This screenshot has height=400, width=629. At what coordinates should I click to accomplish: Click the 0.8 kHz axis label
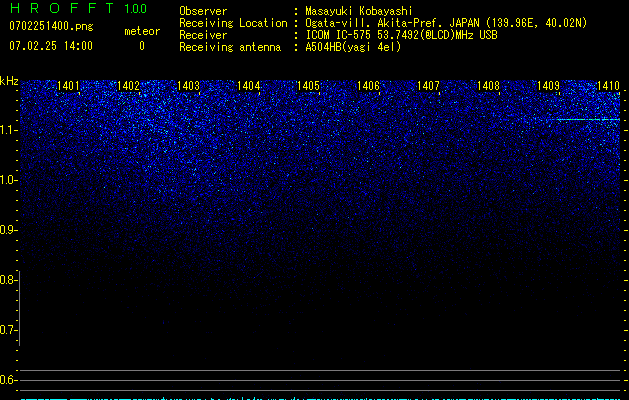pyautogui.click(x=7, y=280)
